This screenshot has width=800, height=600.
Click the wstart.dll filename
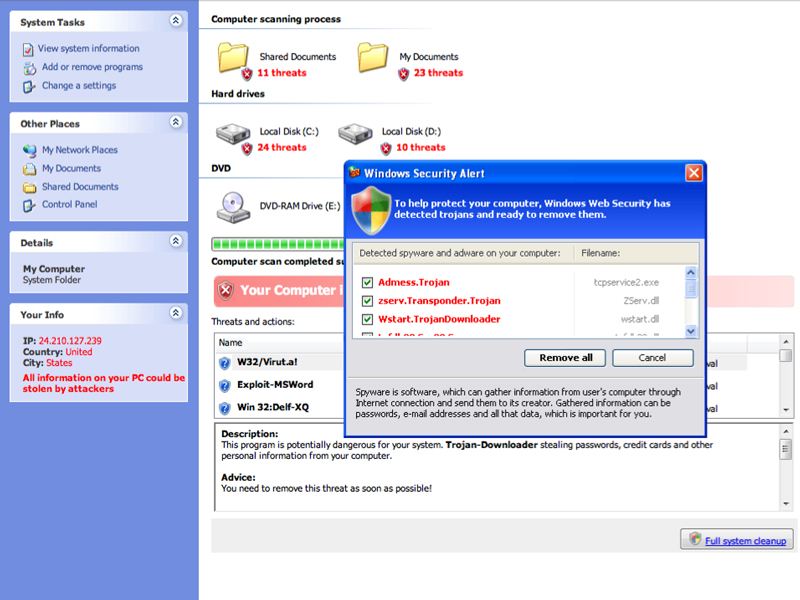tap(640, 319)
